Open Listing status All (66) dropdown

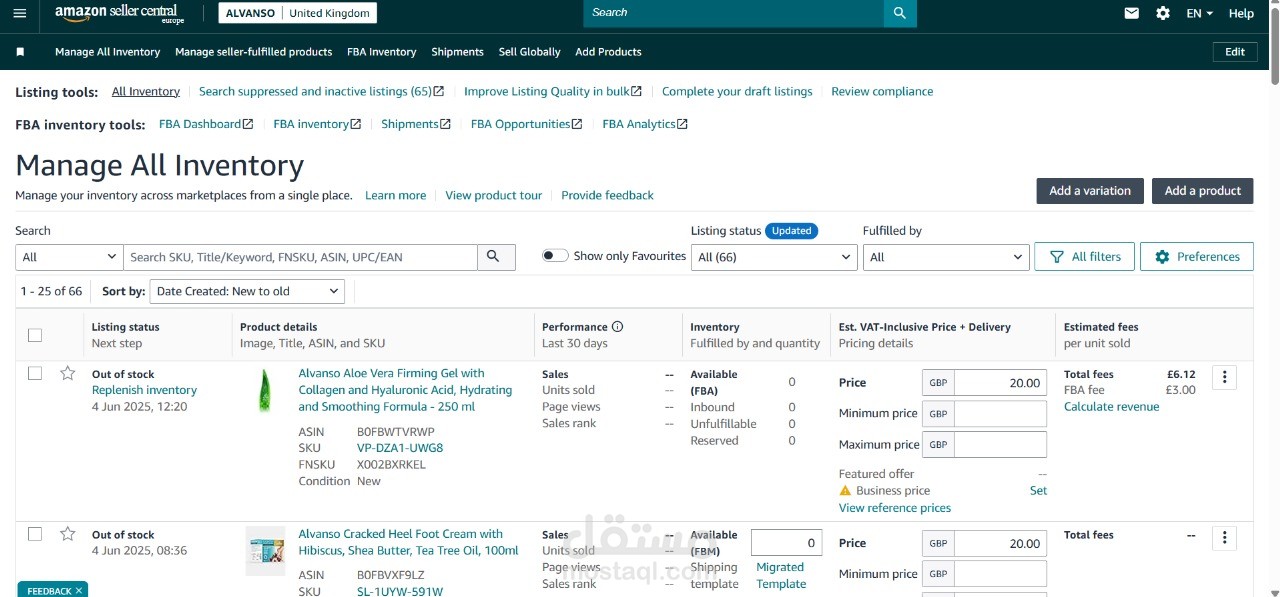point(774,257)
